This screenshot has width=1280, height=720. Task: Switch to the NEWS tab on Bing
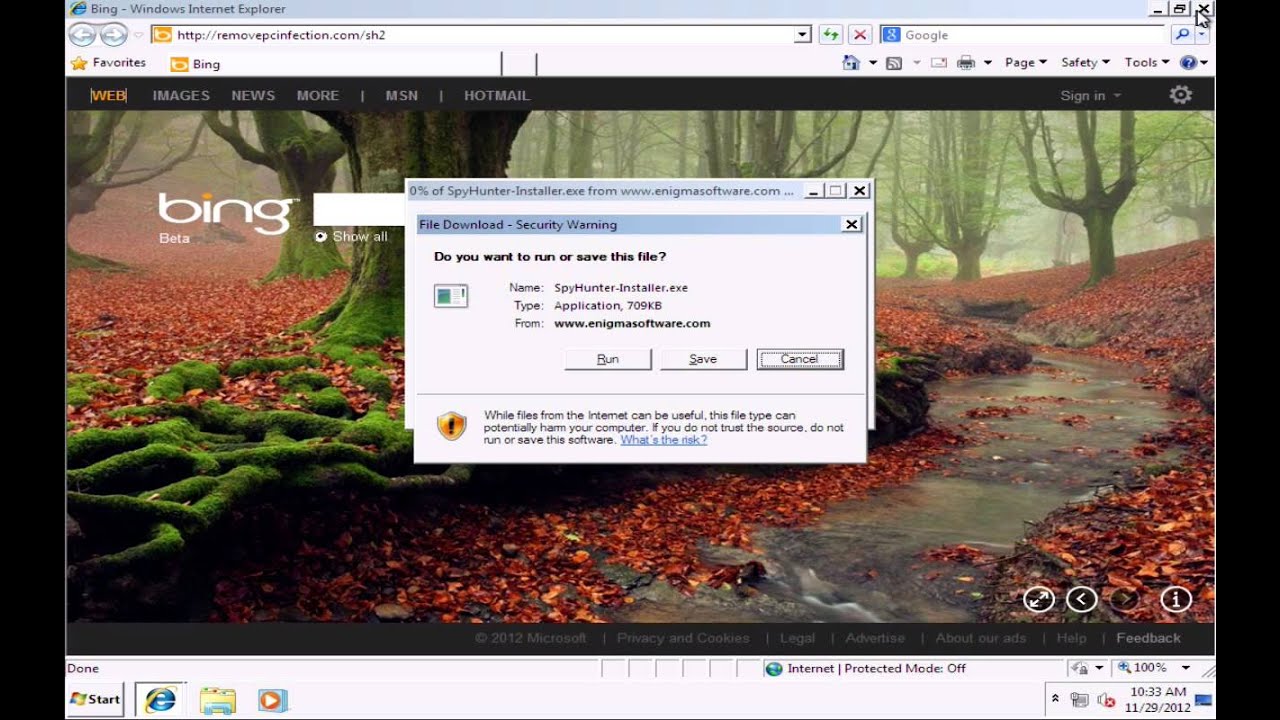[x=253, y=96]
